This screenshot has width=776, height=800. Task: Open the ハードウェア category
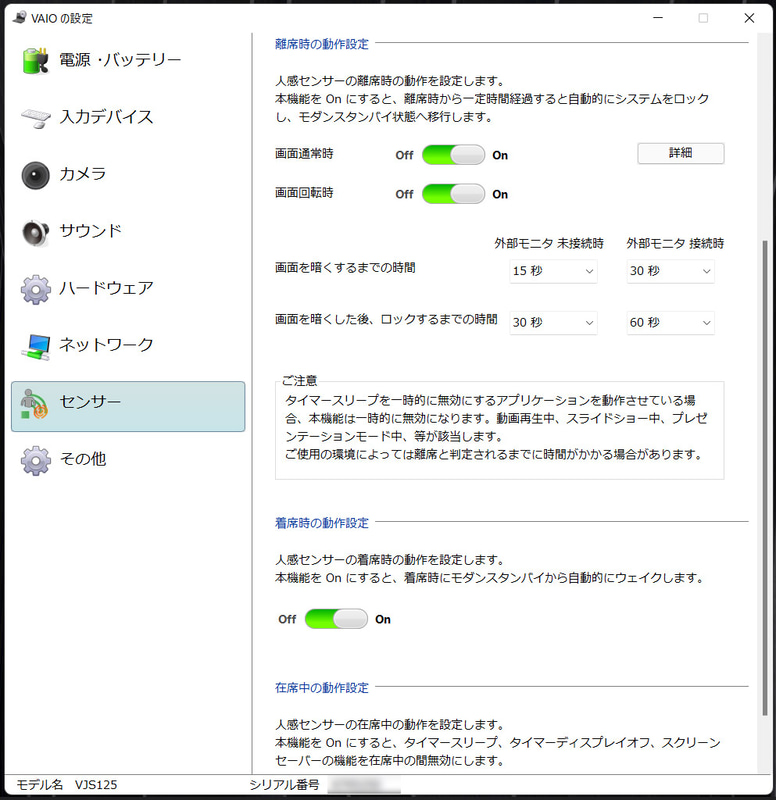(x=106, y=288)
